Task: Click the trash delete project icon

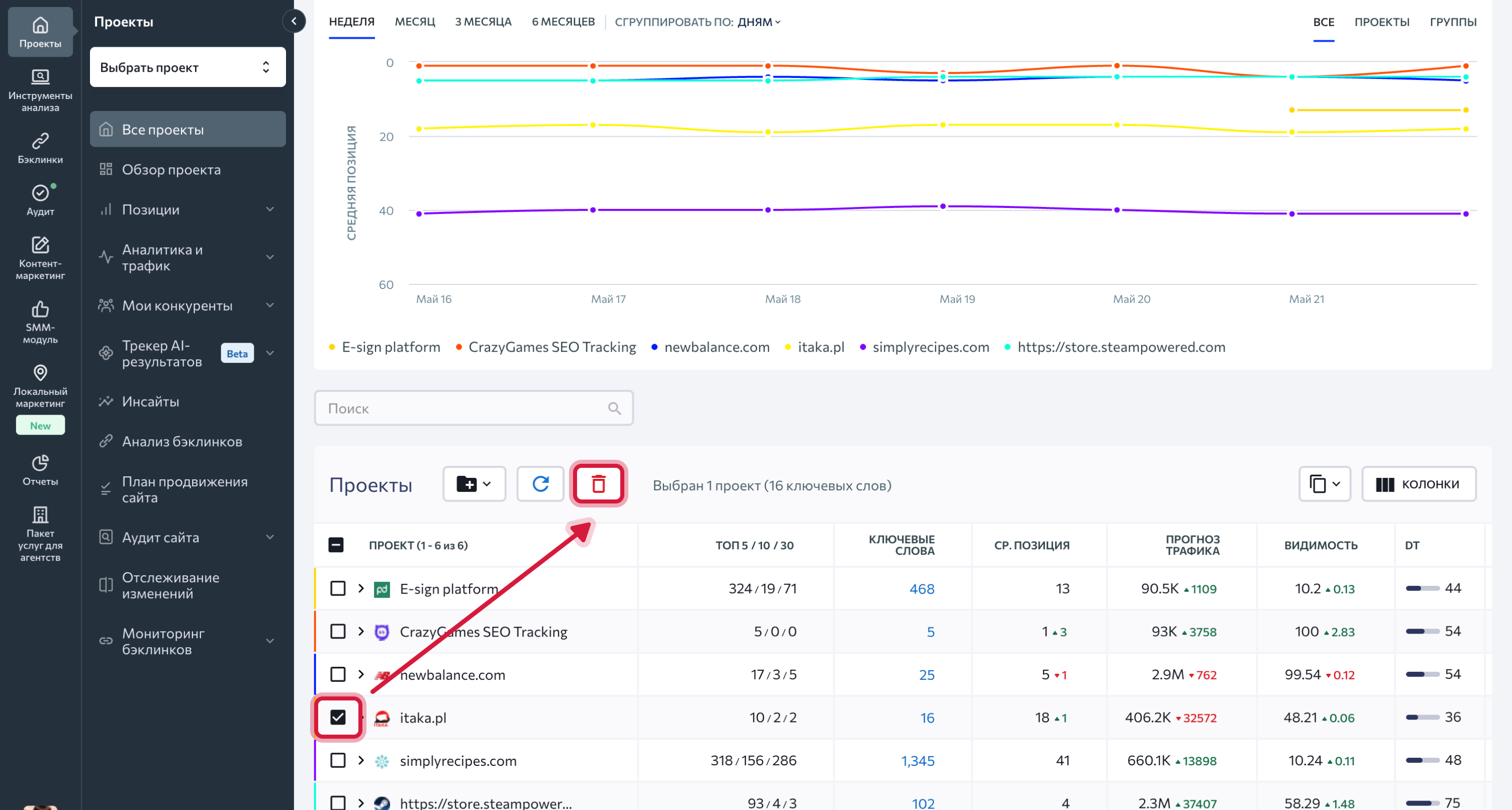Action: pyautogui.click(x=598, y=484)
